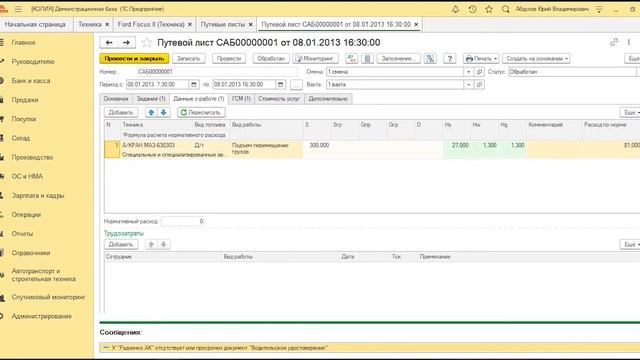Close the Ford Focus II (Техника) tab
This screenshot has height=360, width=640.
190,24
